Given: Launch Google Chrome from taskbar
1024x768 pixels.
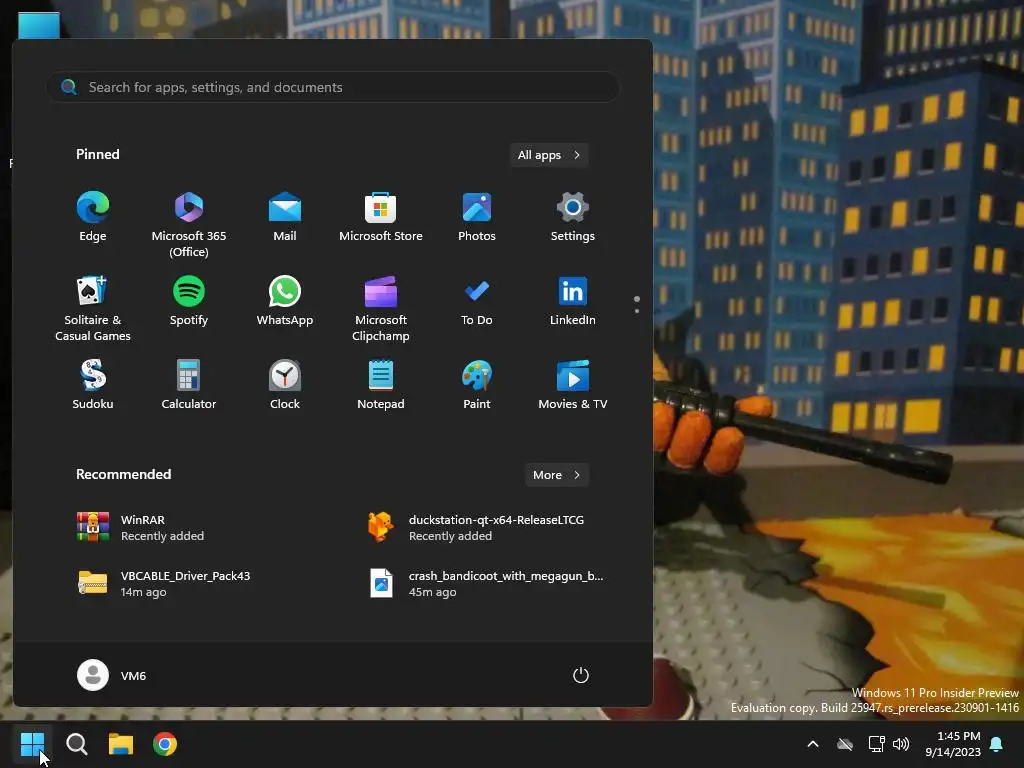Looking at the screenshot, I should click(x=165, y=744).
